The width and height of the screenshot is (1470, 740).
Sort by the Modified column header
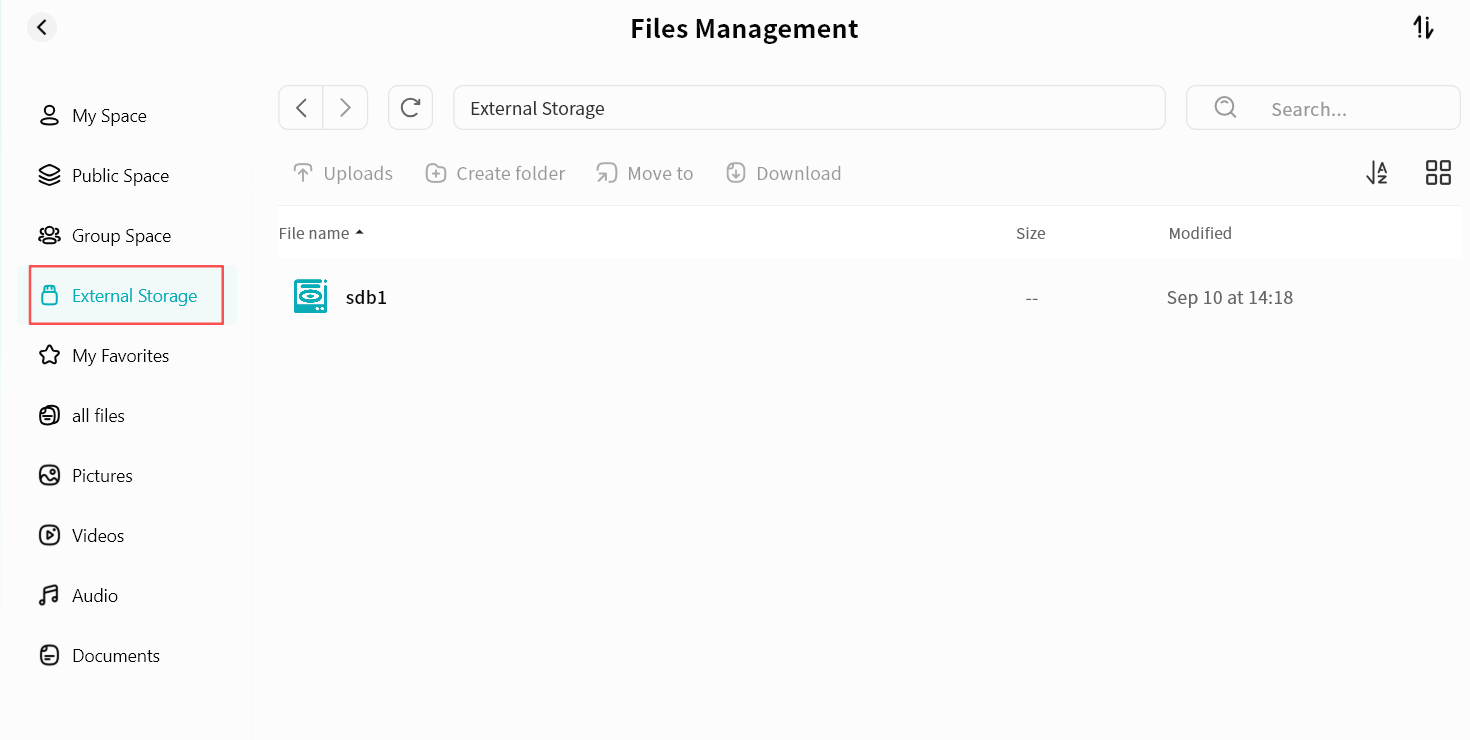[1199, 233]
